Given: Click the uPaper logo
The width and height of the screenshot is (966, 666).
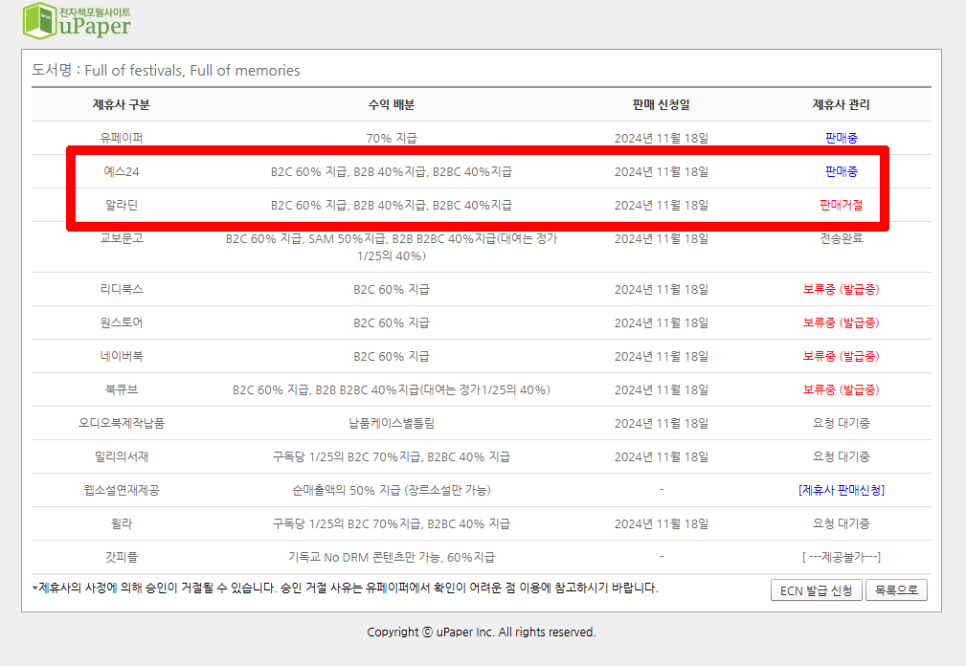Looking at the screenshot, I should coord(77,20).
